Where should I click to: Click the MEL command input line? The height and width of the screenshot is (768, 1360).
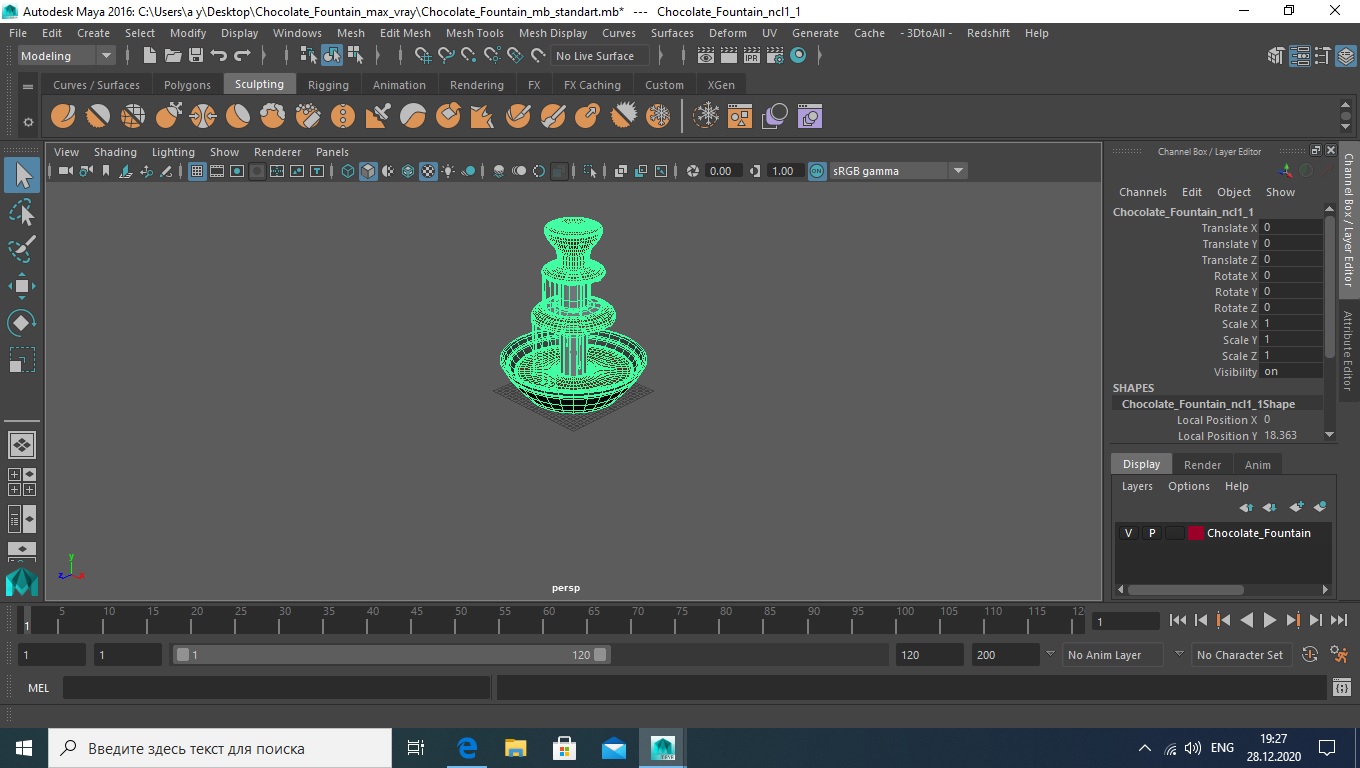pyautogui.click(x=276, y=688)
